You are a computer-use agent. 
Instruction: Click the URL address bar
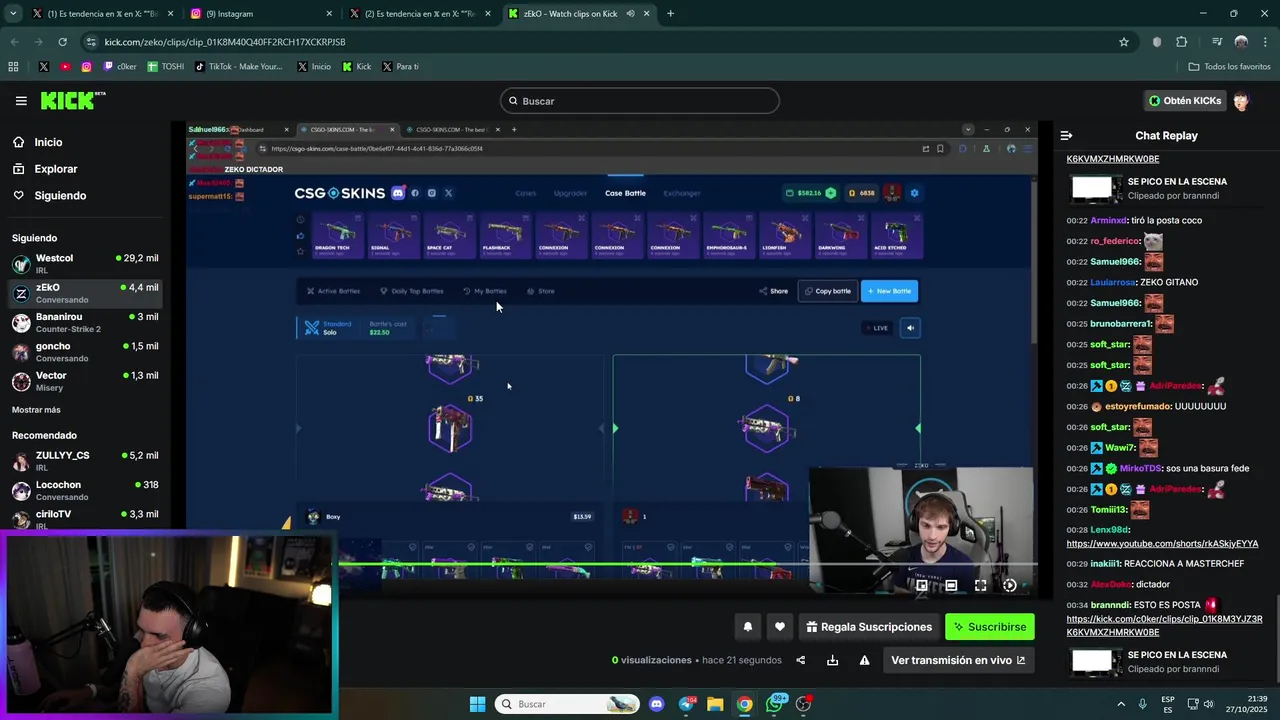pyautogui.click(x=600, y=42)
